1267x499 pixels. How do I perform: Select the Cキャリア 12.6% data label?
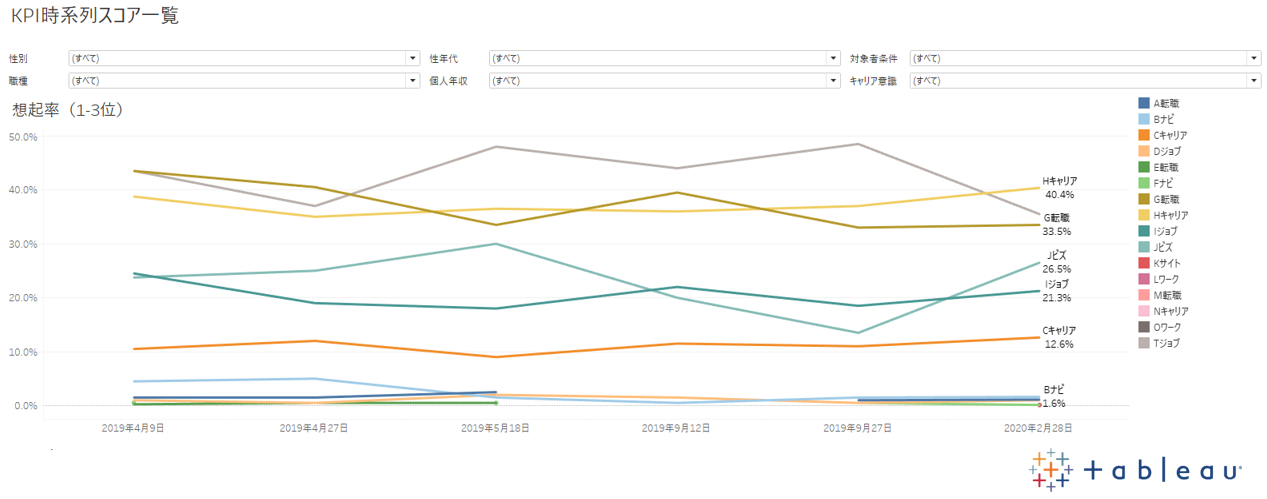1059,337
